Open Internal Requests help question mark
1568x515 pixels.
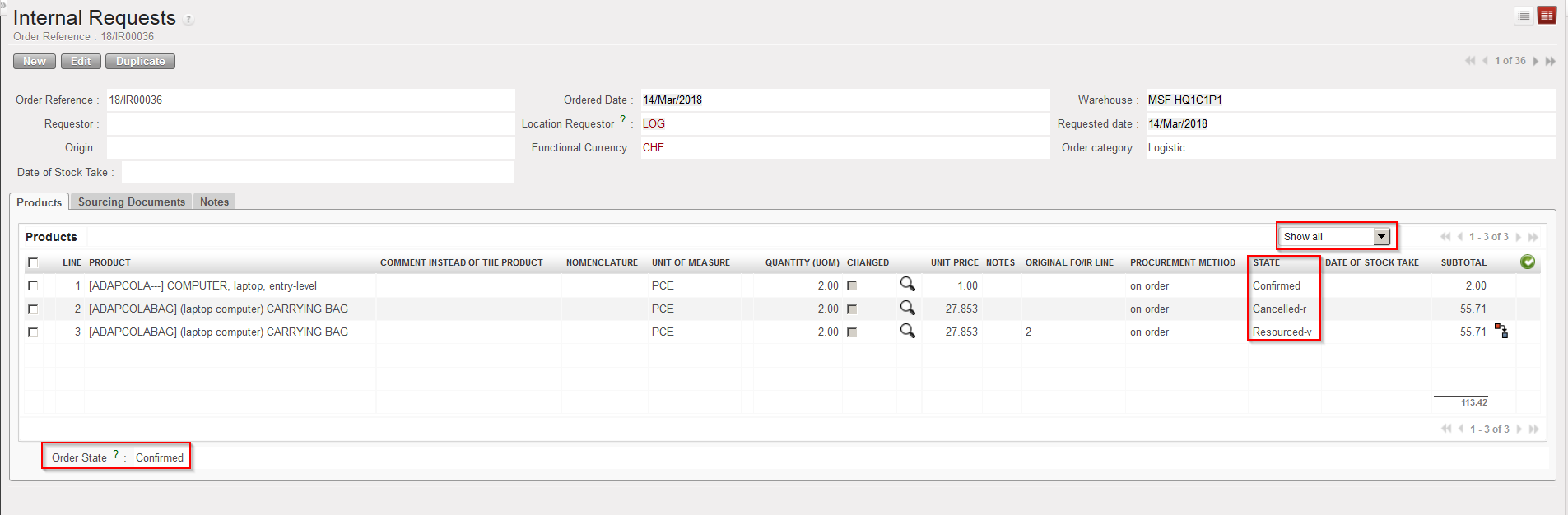tap(188, 20)
